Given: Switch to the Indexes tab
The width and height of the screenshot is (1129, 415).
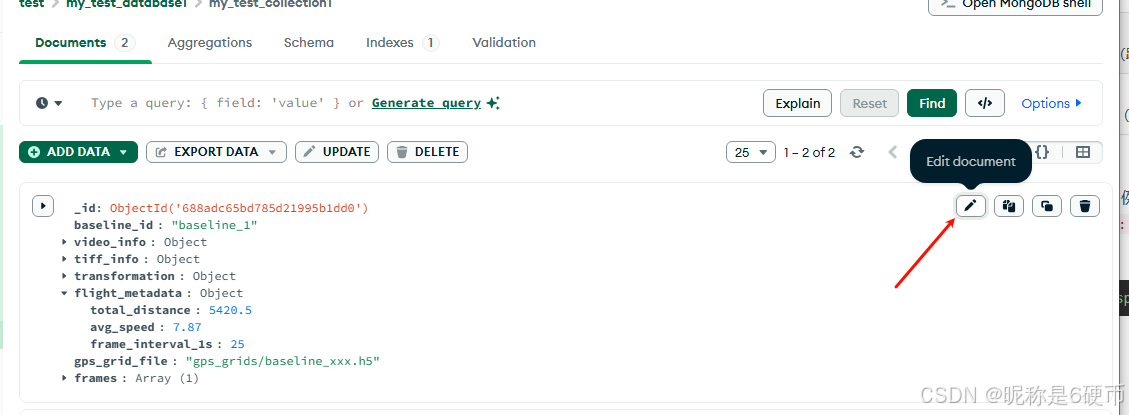Looking at the screenshot, I should click(402, 43).
